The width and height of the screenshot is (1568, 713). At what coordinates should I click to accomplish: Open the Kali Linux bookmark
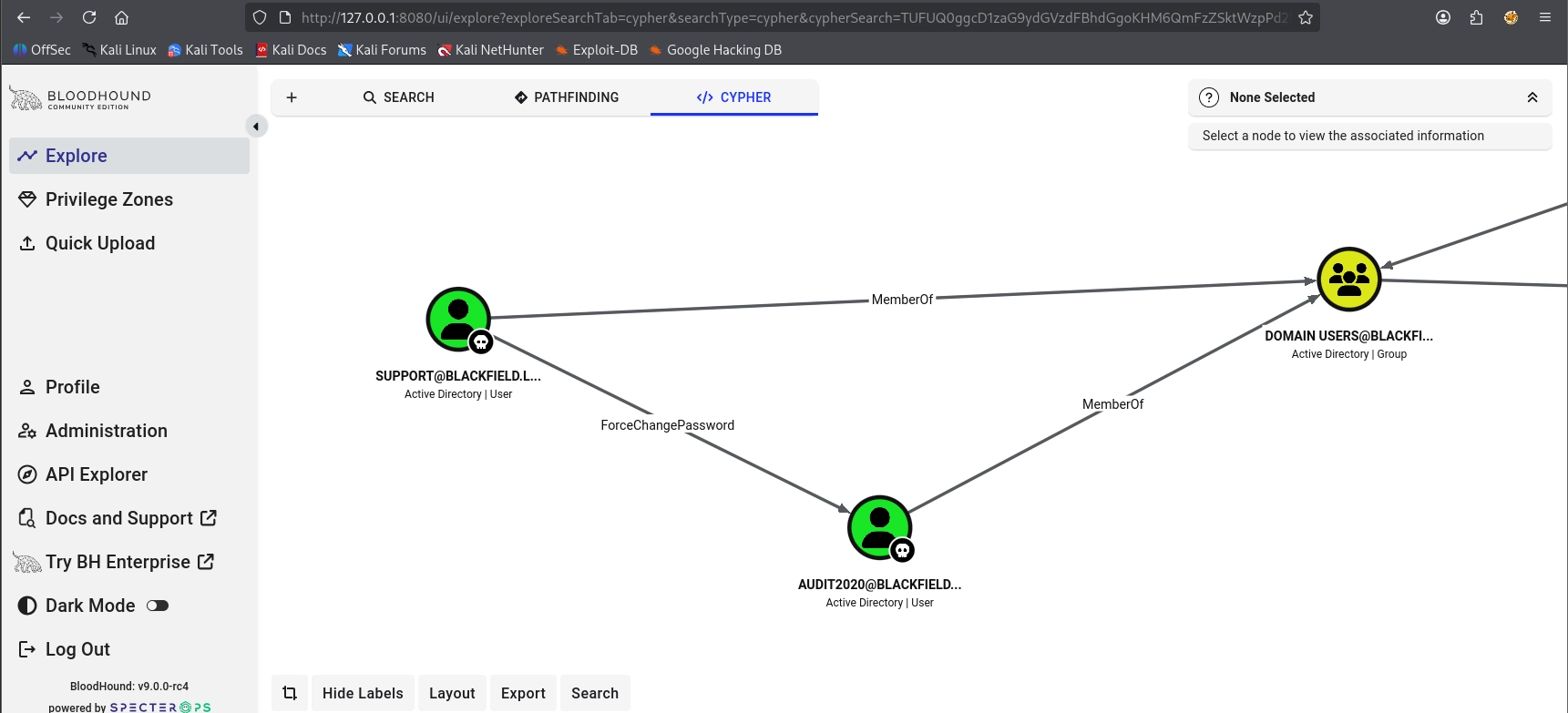(x=119, y=50)
